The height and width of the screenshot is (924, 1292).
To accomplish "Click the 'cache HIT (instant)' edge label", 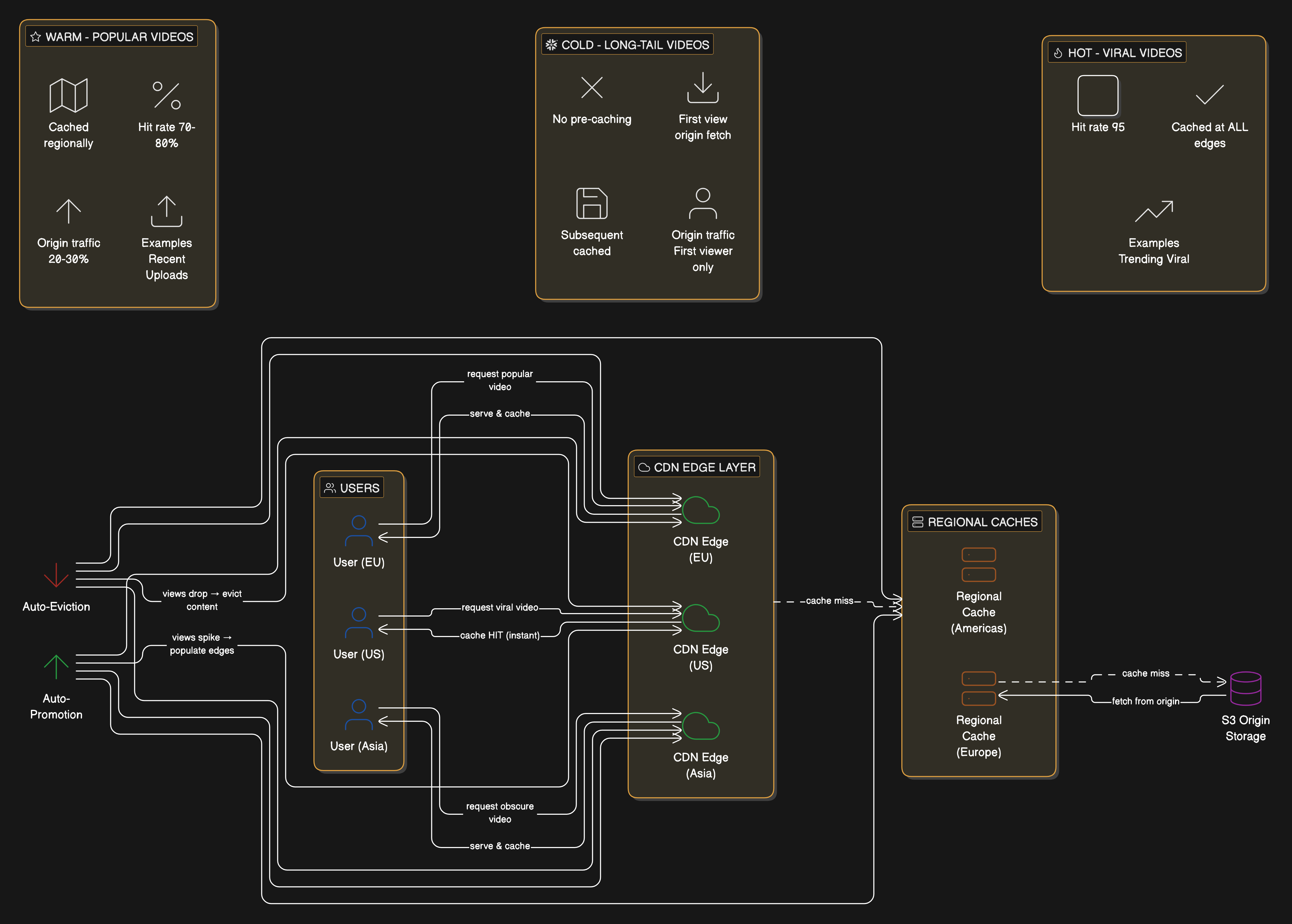I will click(499, 635).
